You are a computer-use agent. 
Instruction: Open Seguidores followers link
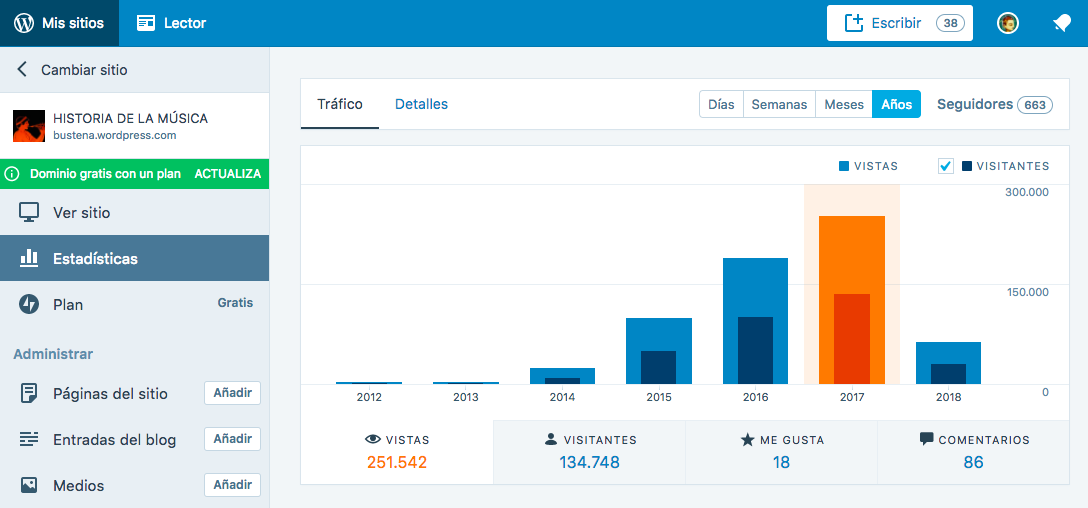point(975,104)
